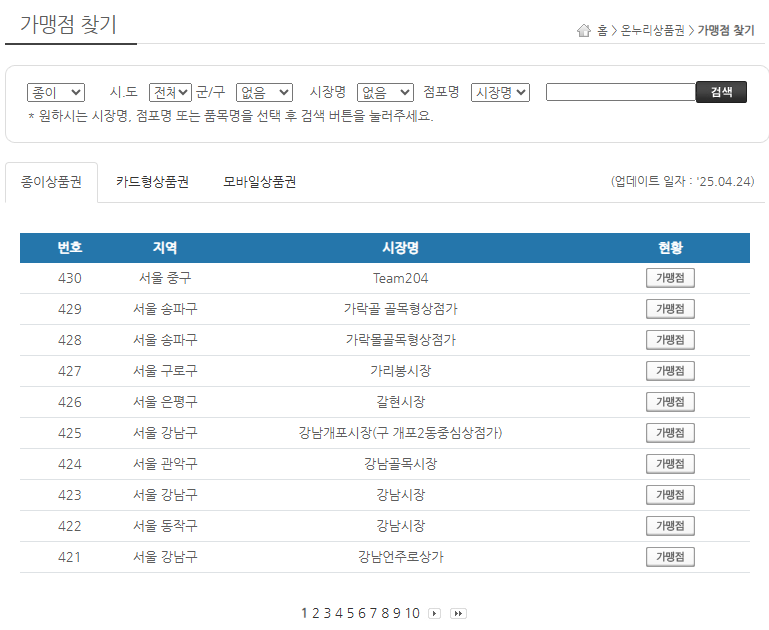Open 가맹점 button for 강남언주로상가
Image resolution: width=769 pixels, height=630 pixels.
(670, 556)
